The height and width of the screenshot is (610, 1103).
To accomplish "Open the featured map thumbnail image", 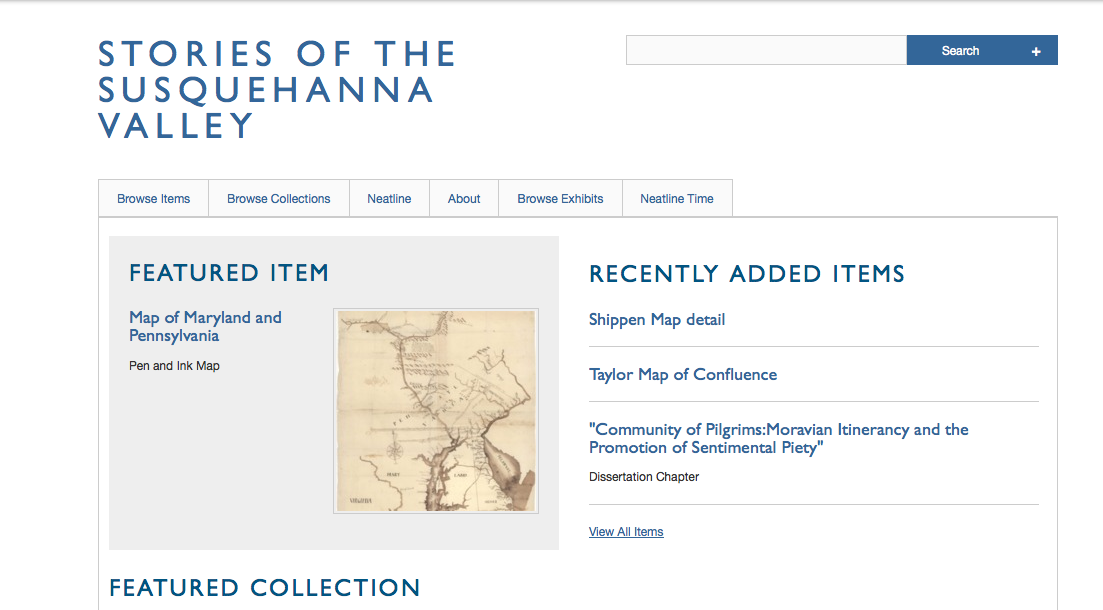I will coord(436,411).
